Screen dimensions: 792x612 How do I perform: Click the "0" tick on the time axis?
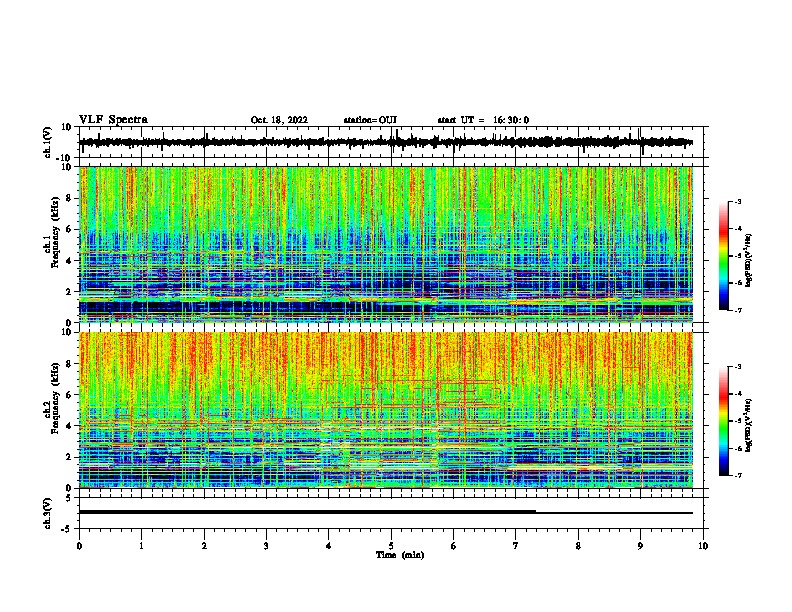[79, 546]
